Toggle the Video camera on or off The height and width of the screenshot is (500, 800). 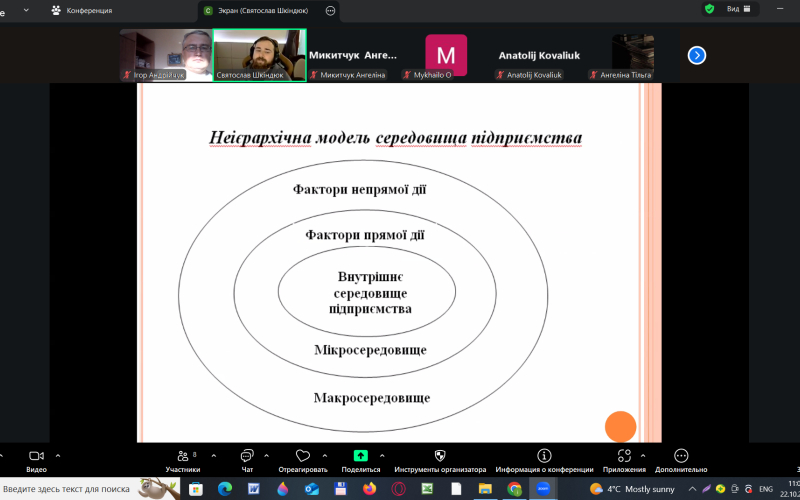[x=36, y=455]
